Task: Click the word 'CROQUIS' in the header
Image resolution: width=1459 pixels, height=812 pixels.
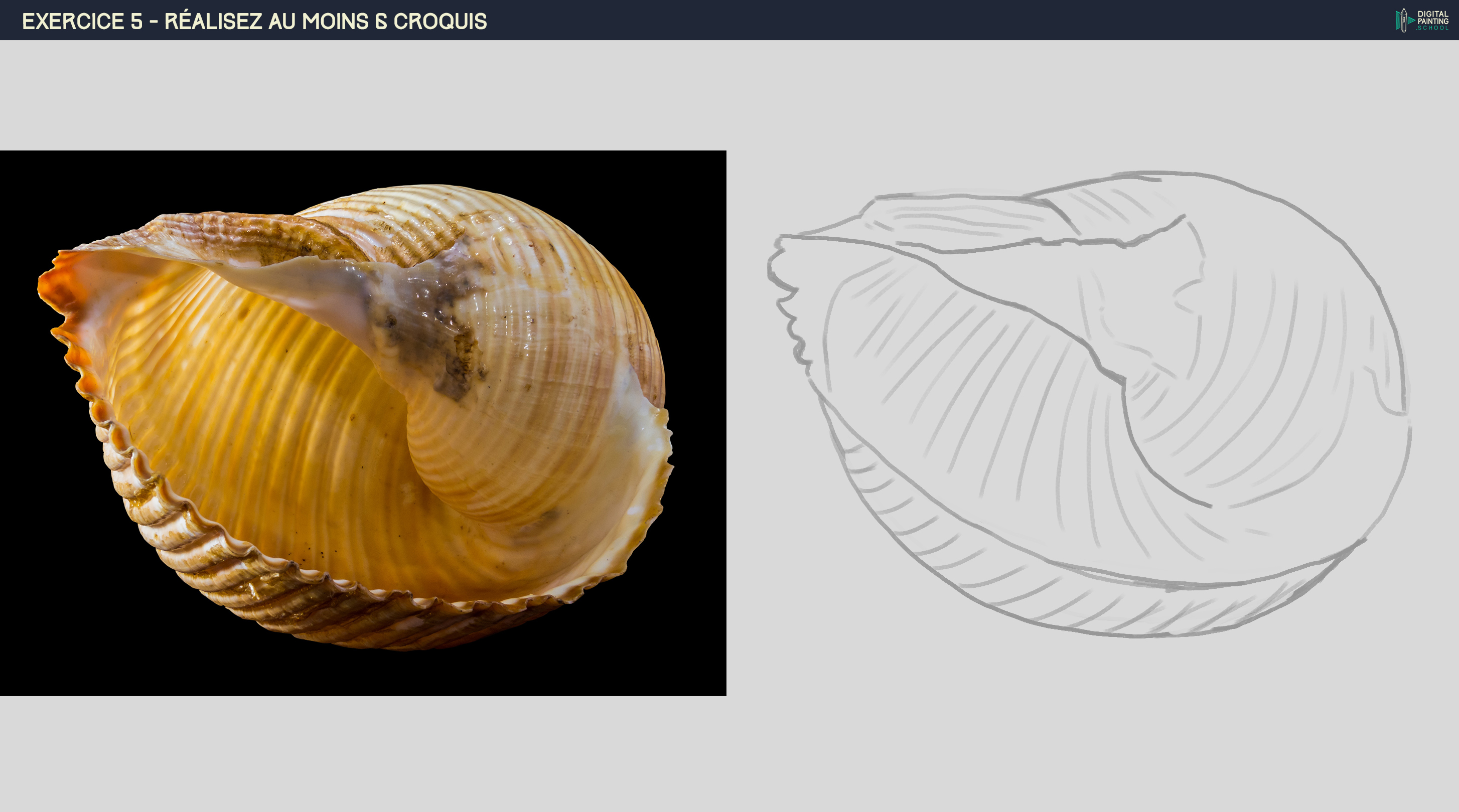Action: click(440, 22)
